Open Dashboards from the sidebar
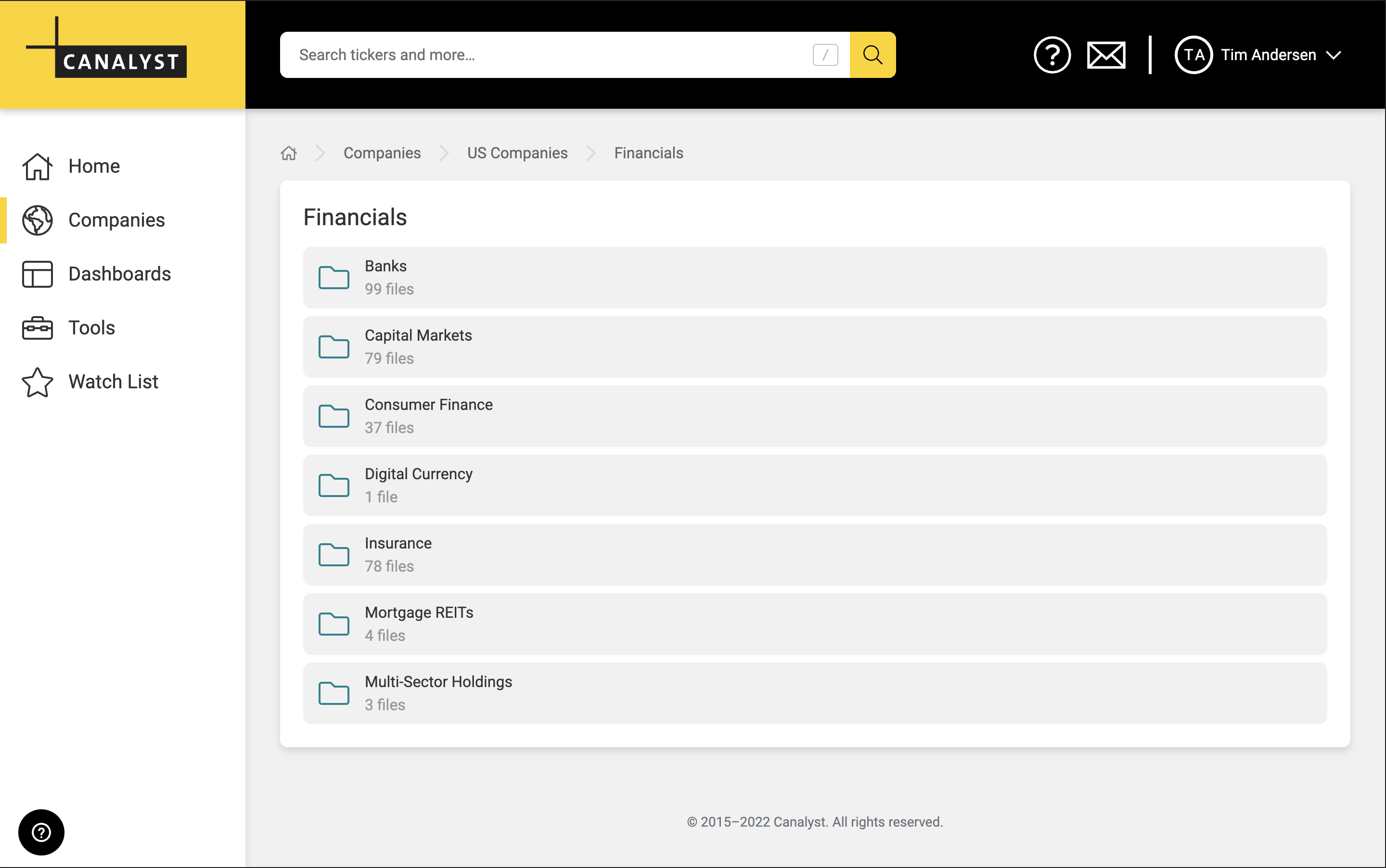The width and height of the screenshot is (1386, 868). [x=119, y=274]
